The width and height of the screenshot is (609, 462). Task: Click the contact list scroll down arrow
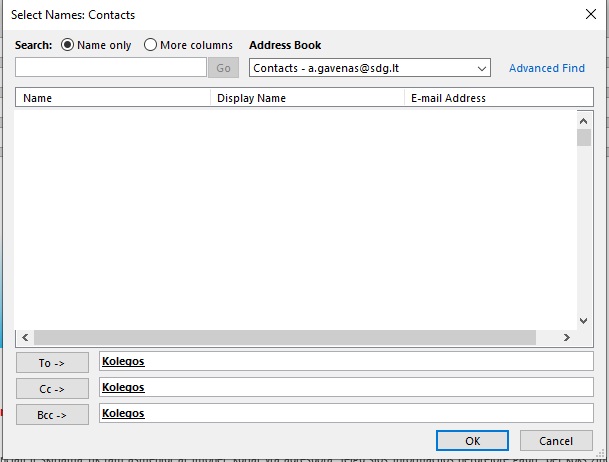coord(584,320)
